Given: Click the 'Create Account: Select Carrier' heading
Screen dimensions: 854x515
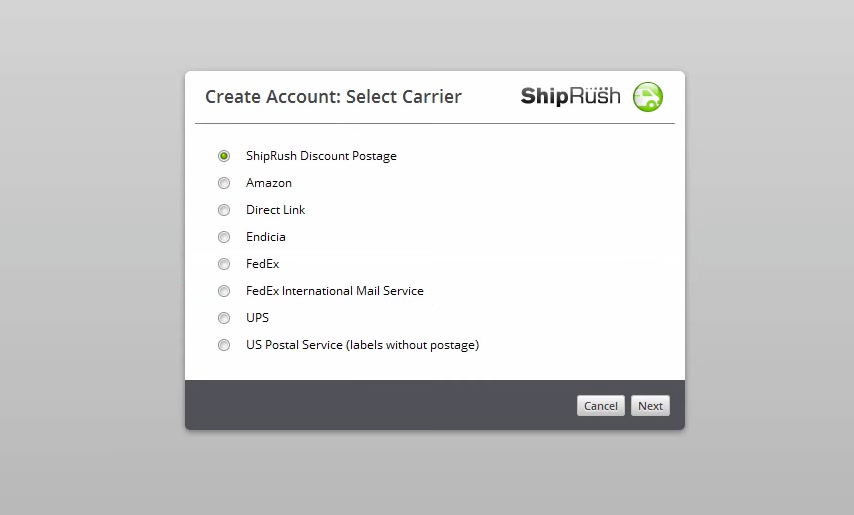Looking at the screenshot, I should [333, 97].
